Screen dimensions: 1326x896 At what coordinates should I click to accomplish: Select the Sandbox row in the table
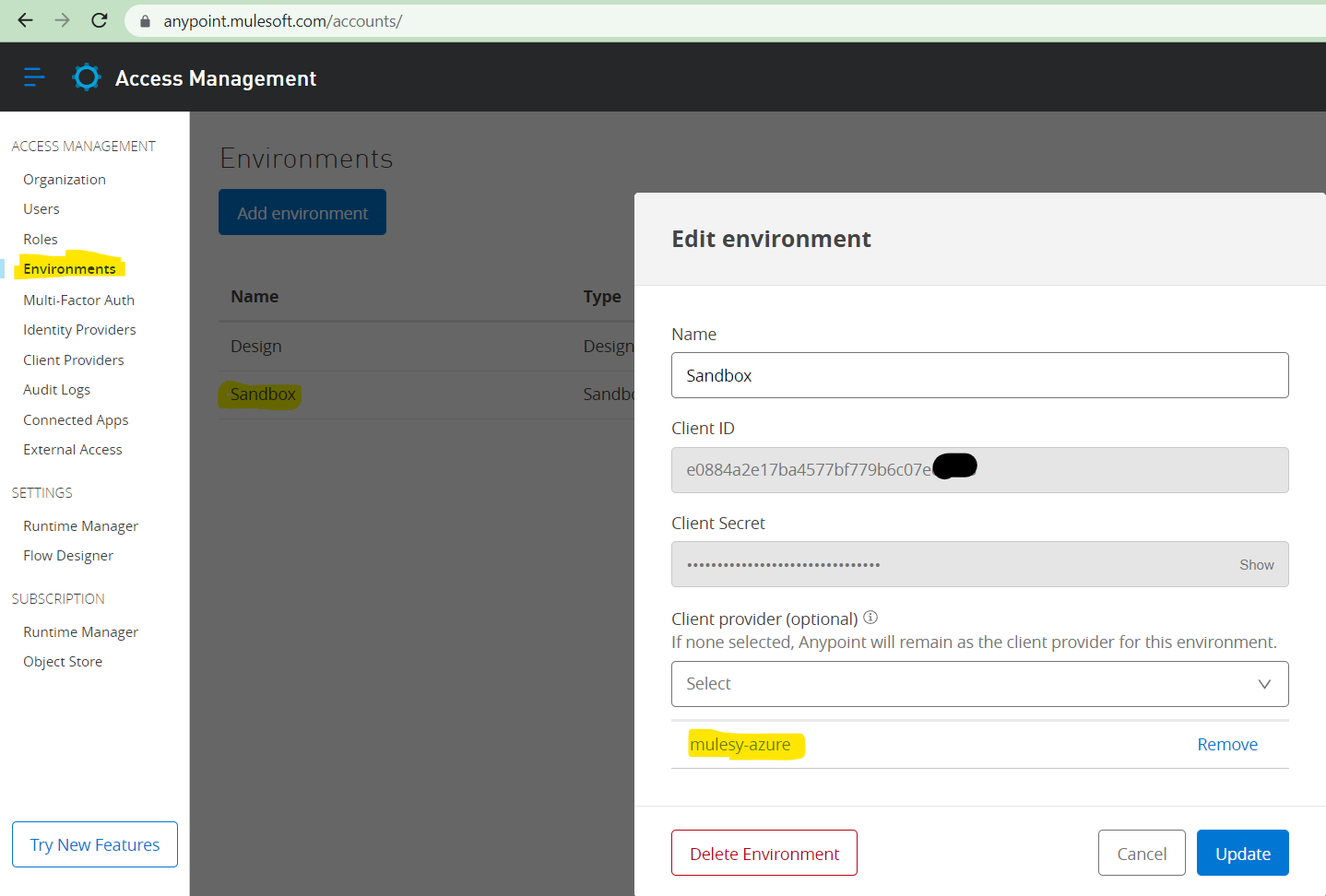tap(260, 394)
